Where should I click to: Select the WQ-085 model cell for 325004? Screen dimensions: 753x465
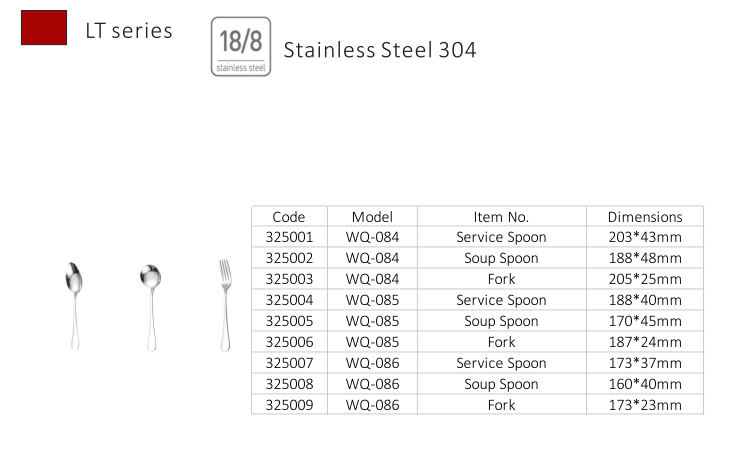pyautogui.click(x=372, y=300)
